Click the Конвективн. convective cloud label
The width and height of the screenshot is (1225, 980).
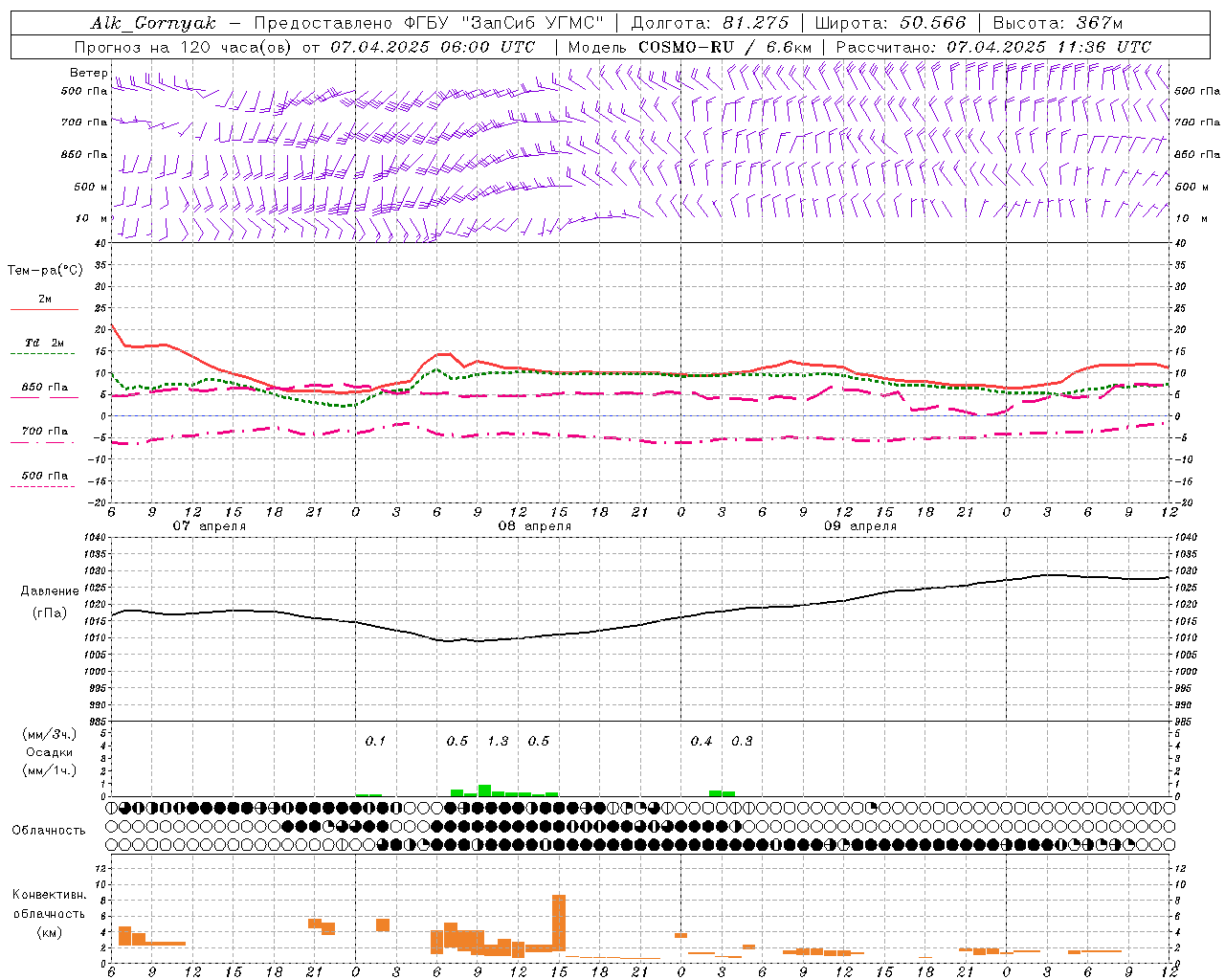(50, 895)
